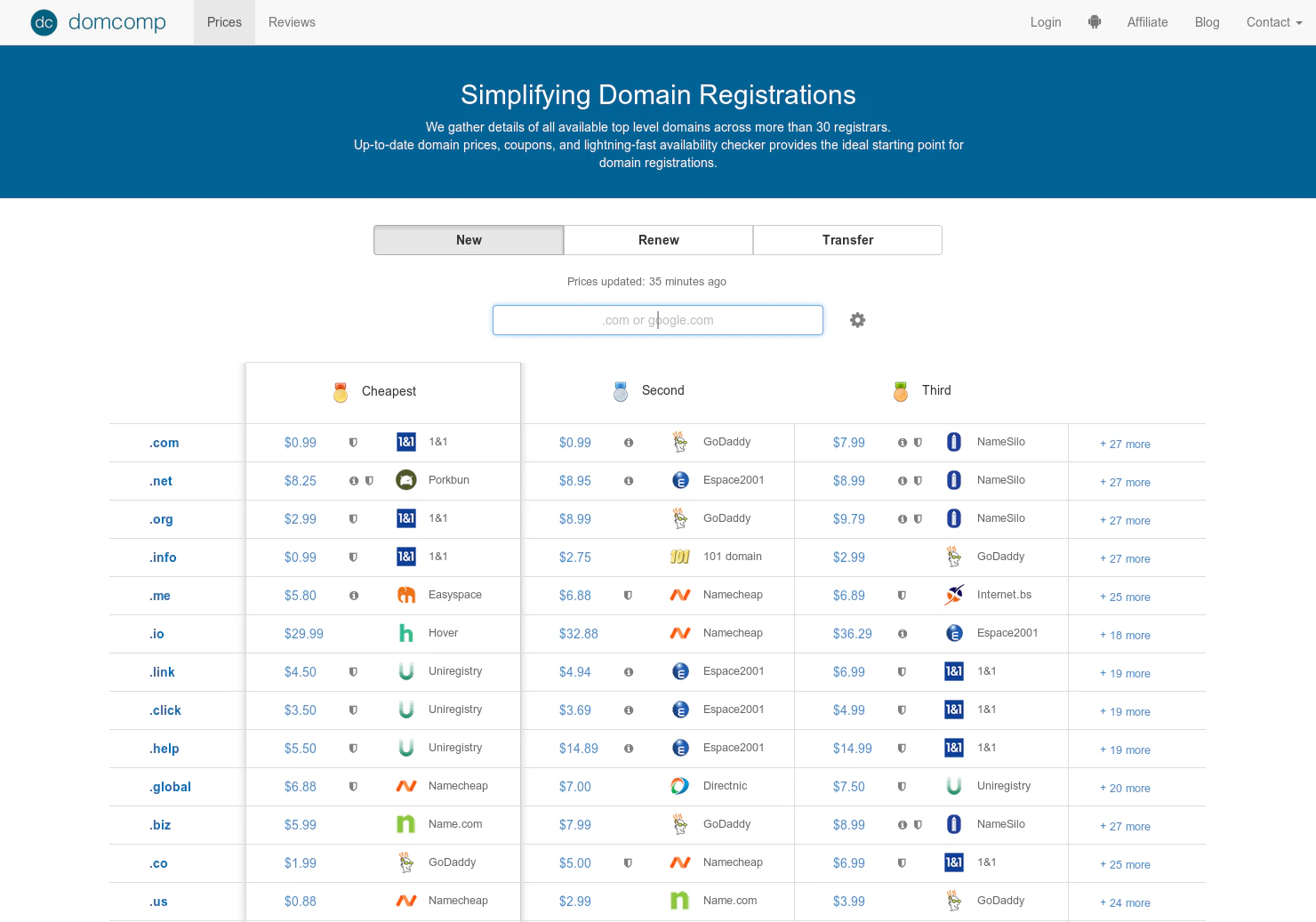
Task: Expand + 18 more for .io
Action: pyautogui.click(x=1125, y=635)
